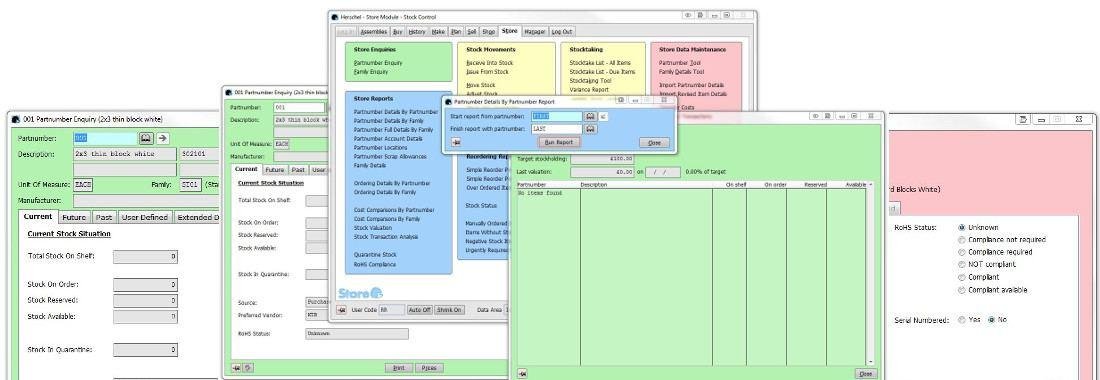Set Serial Numbered to Yes
The width and height of the screenshot is (1100, 380).
(961, 320)
